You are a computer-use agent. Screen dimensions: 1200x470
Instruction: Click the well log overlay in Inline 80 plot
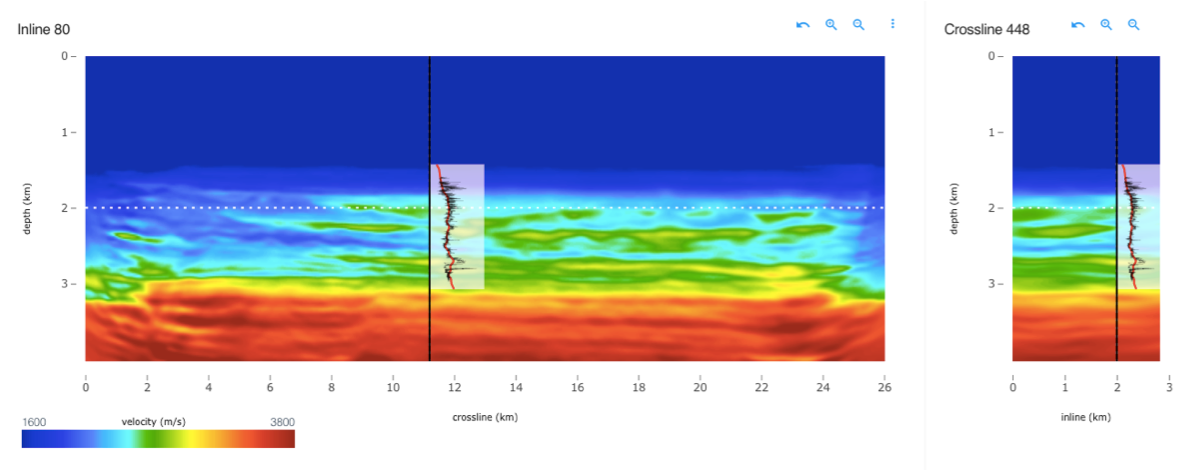pyautogui.click(x=457, y=227)
